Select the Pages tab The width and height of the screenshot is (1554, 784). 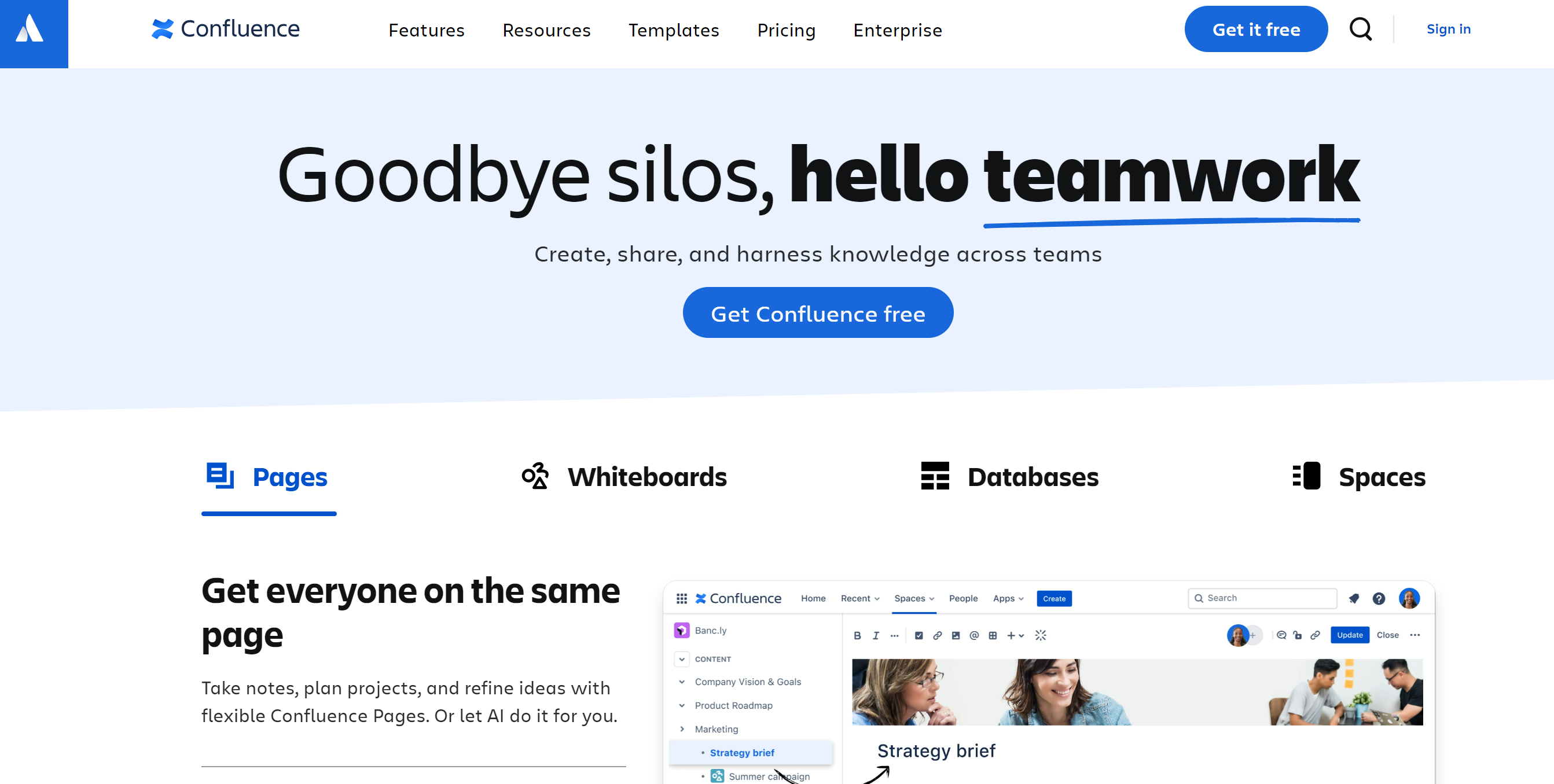tap(266, 476)
